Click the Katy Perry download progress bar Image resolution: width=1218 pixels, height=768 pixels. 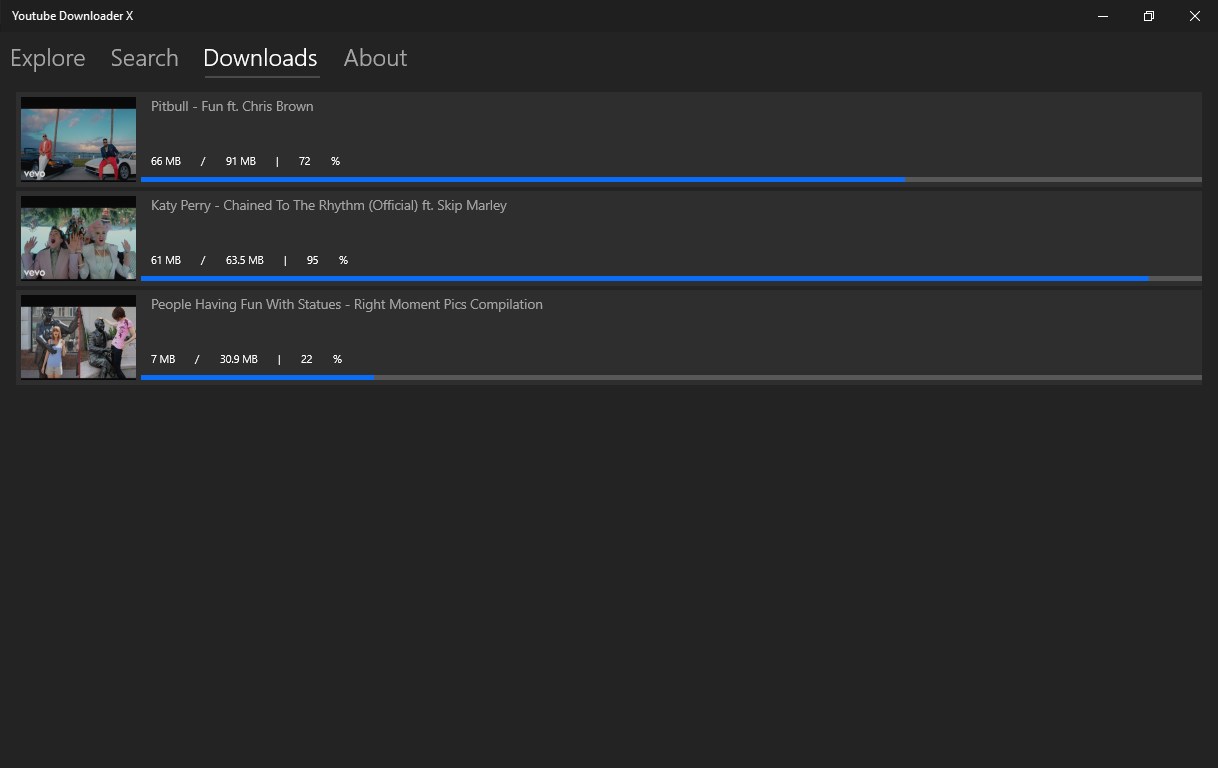(670, 278)
